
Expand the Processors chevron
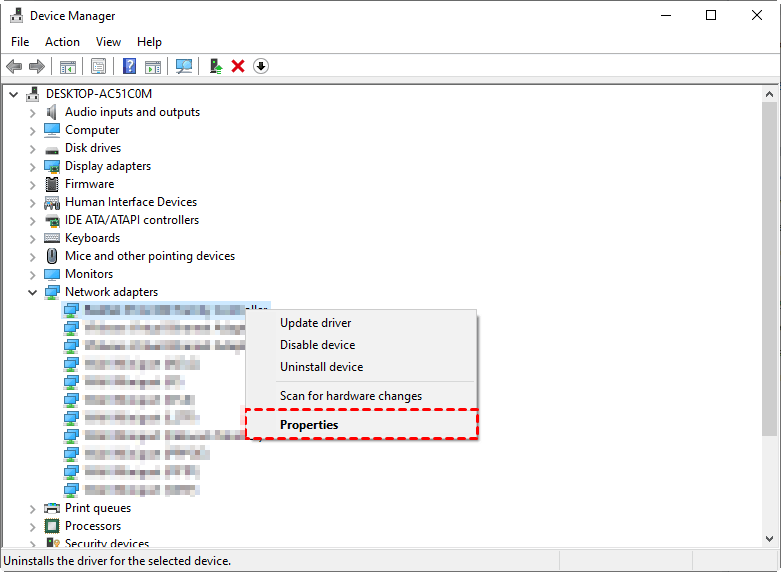(x=33, y=527)
